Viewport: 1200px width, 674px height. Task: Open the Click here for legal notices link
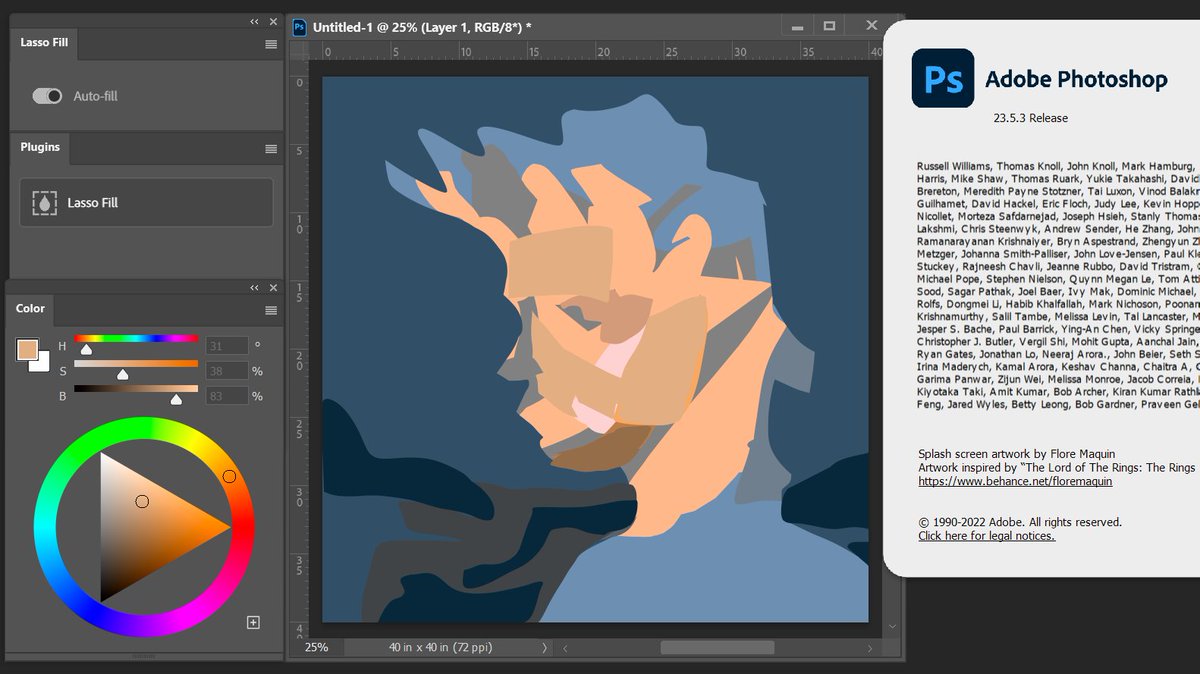(x=986, y=536)
